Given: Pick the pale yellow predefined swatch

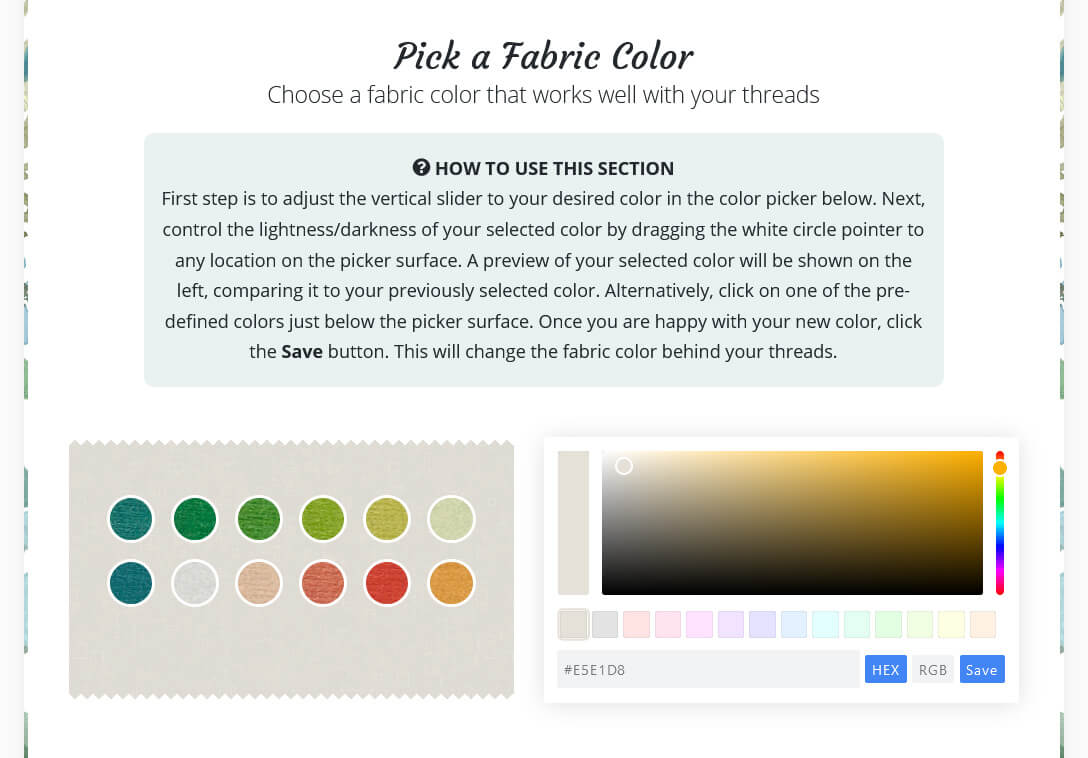Looking at the screenshot, I should pos(951,624).
